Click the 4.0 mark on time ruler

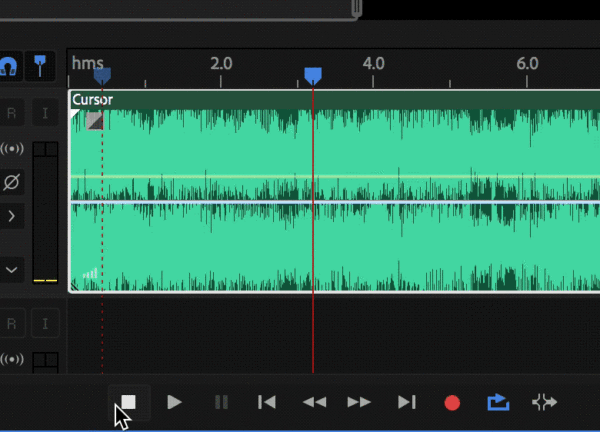373,64
